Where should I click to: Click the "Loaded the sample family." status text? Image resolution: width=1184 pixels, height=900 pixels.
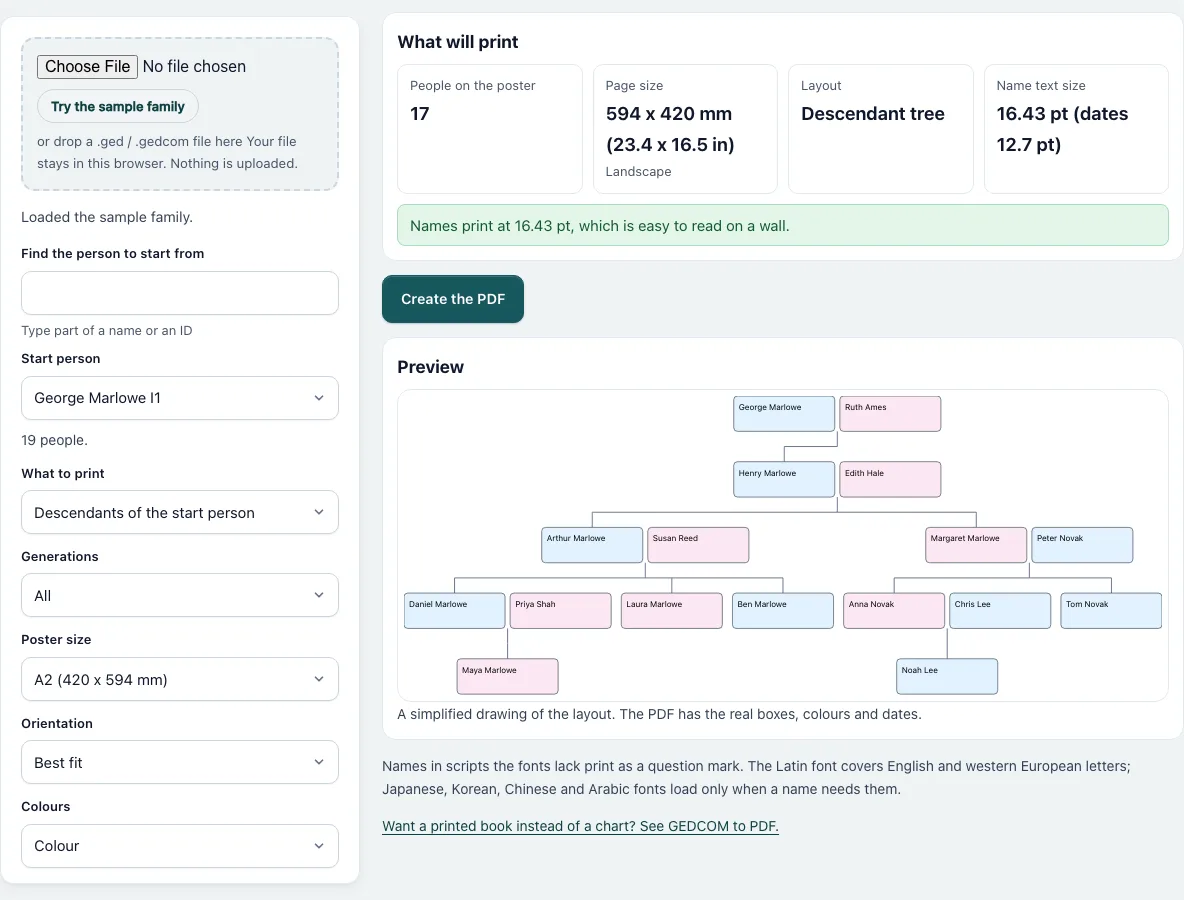pyautogui.click(x=107, y=217)
